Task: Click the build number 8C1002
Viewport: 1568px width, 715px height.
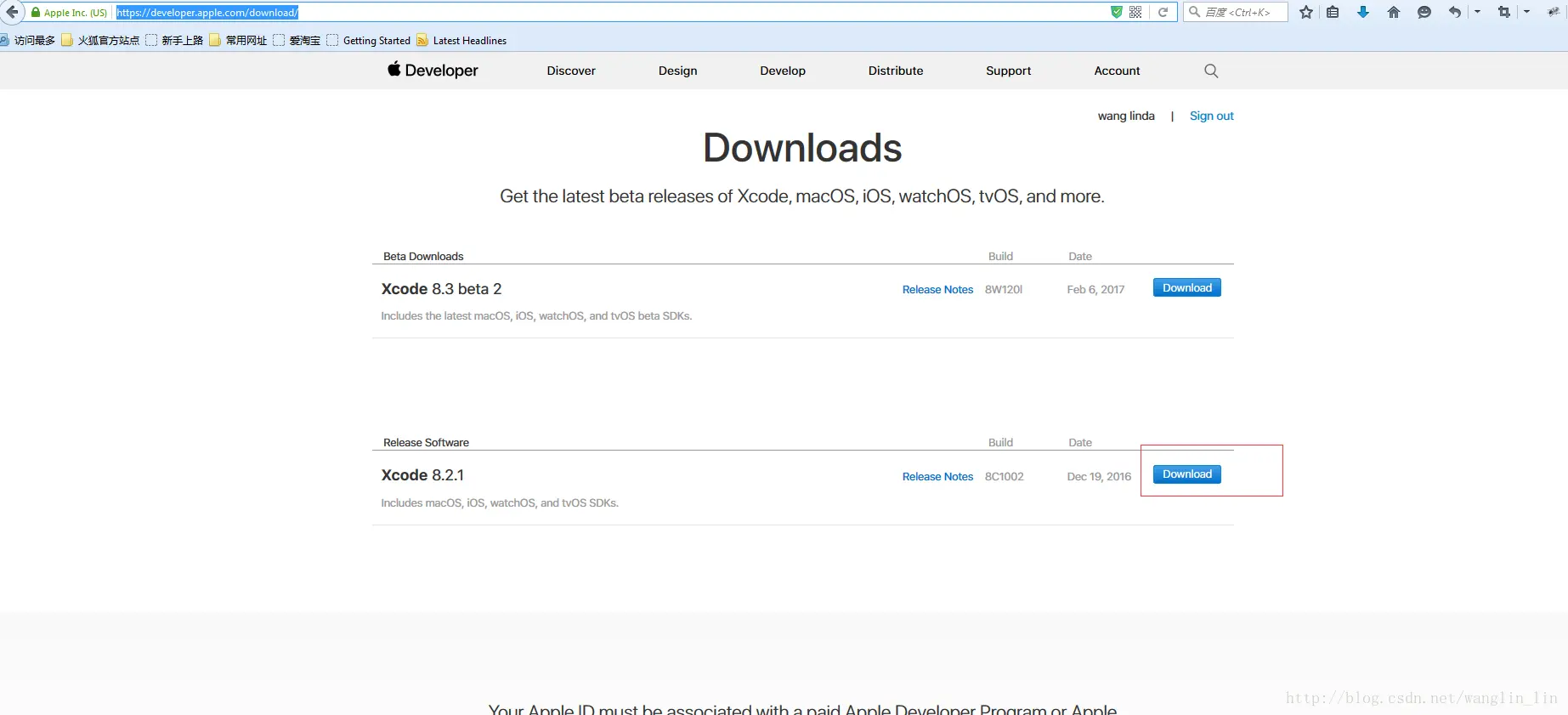Action: [x=1005, y=476]
